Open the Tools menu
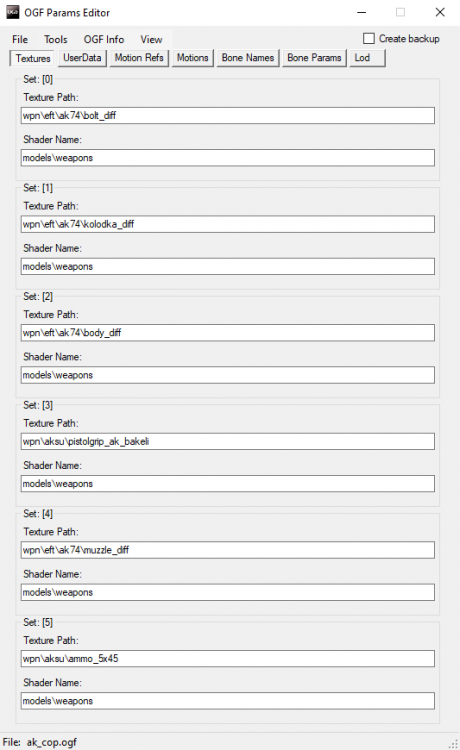The height and width of the screenshot is (750, 460). [55, 40]
